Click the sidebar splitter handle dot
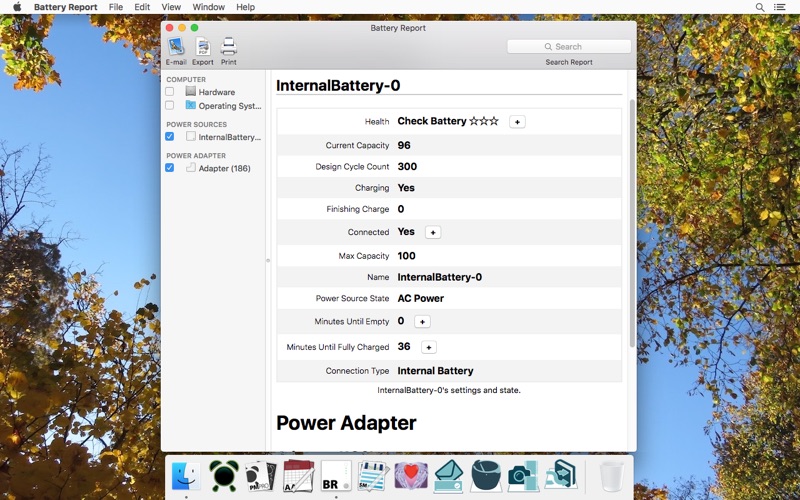Image resolution: width=800 pixels, height=500 pixels. [268, 260]
